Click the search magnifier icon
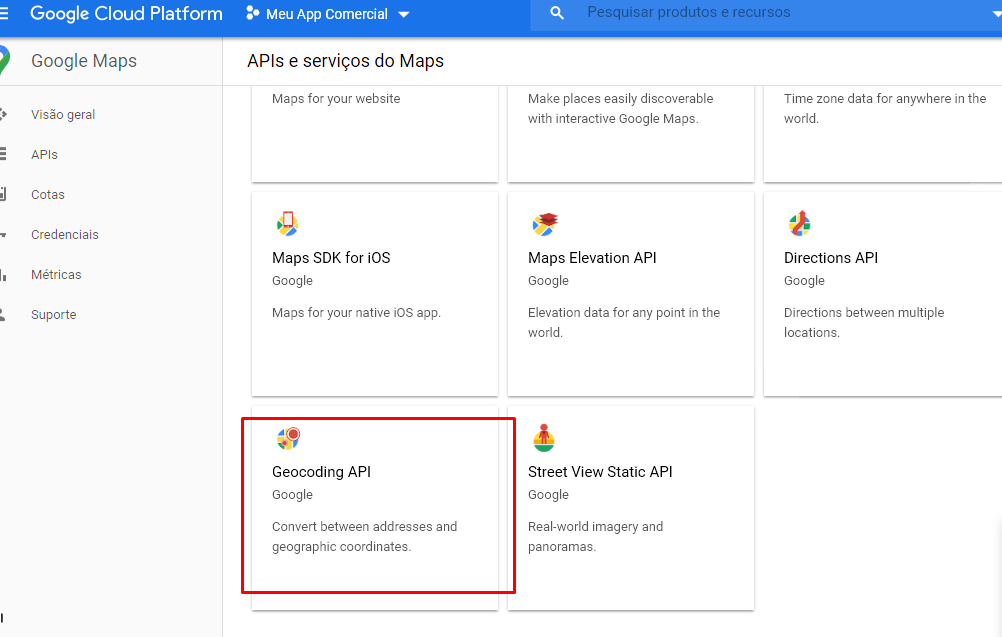The width and height of the screenshot is (1002, 637). click(x=557, y=13)
